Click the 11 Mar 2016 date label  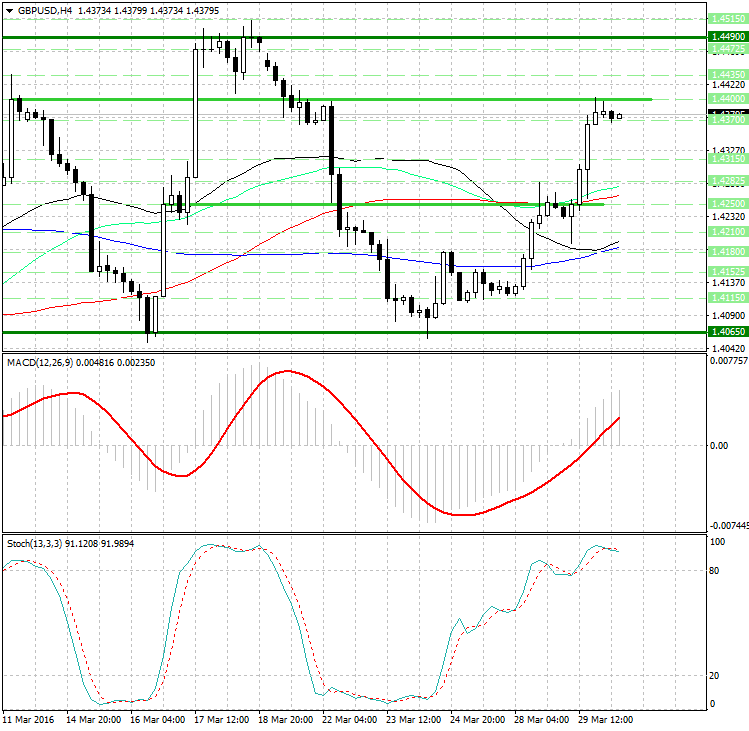(27, 719)
